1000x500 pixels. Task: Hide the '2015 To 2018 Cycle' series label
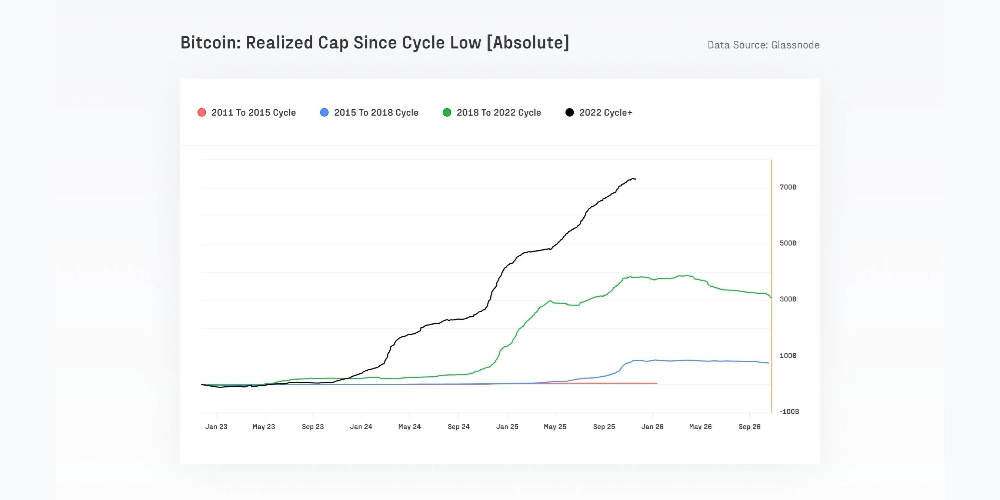click(376, 113)
